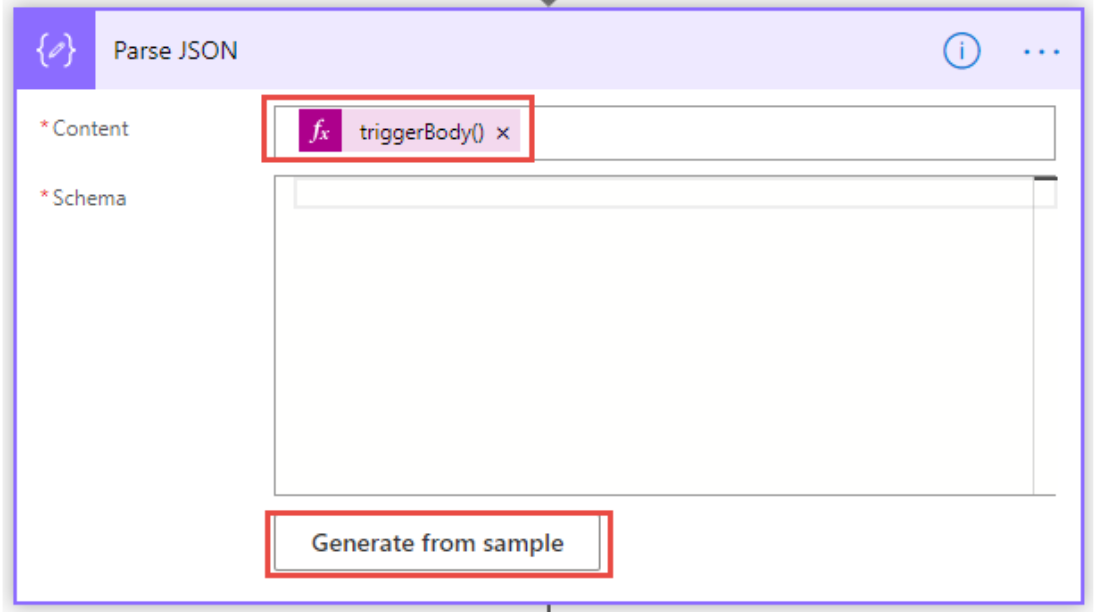This screenshot has width=1094, height=615.
Task: Click the scrollbar marker atop the Schema editor
Action: click(1045, 179)
